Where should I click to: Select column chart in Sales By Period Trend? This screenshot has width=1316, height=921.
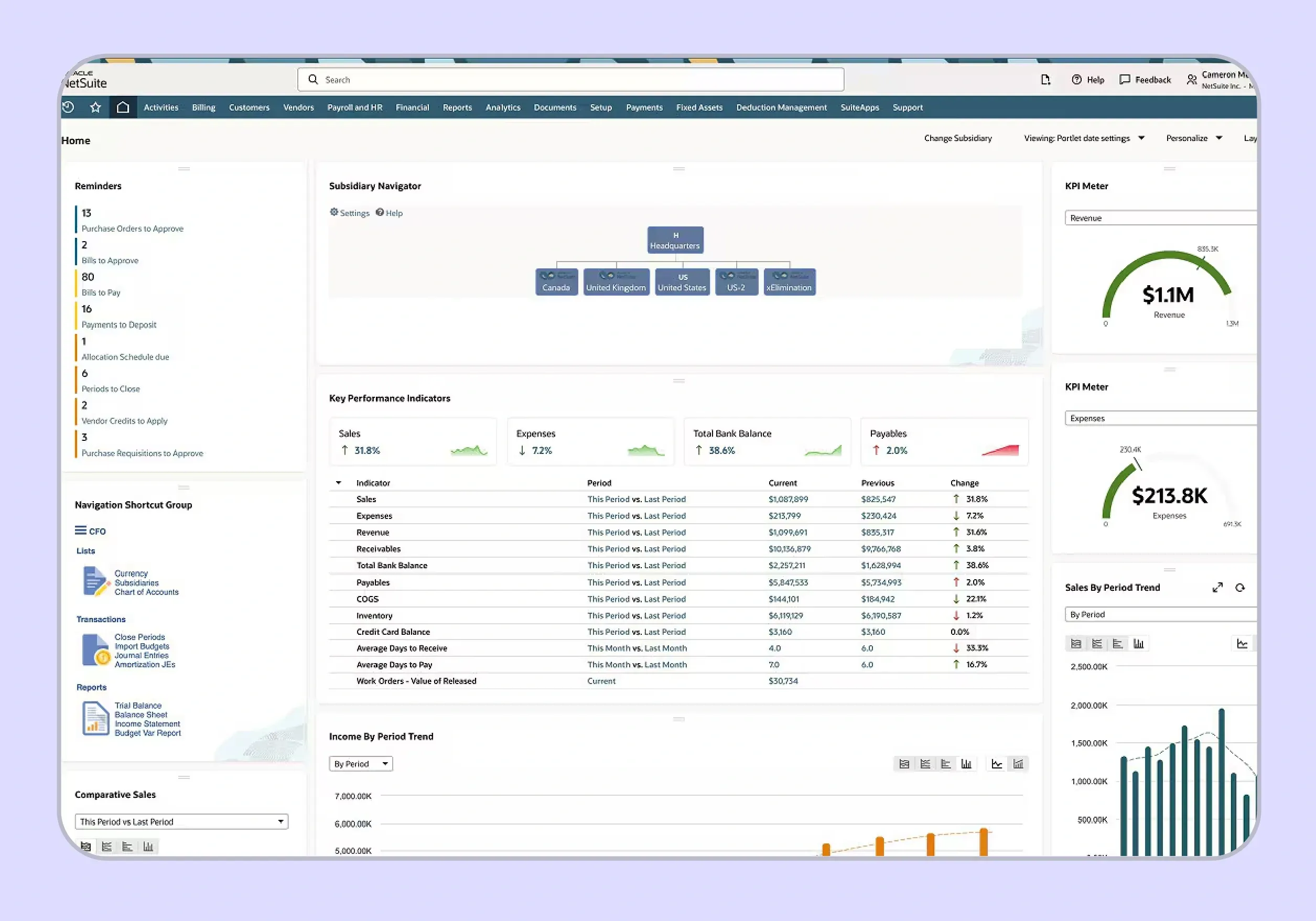click(x=1138, y=644)
